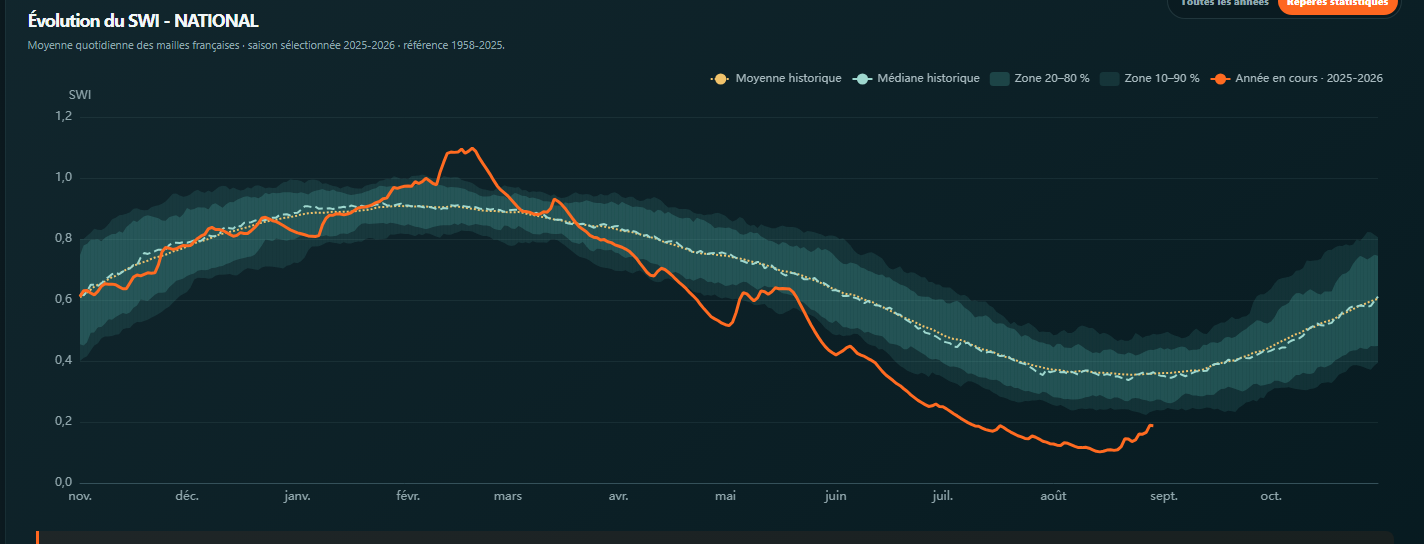The height and width of the screenshot is (544, 1424).
Task: Toggle the "Zone 20–80 %" legend label
Action: coord(1052,78)
